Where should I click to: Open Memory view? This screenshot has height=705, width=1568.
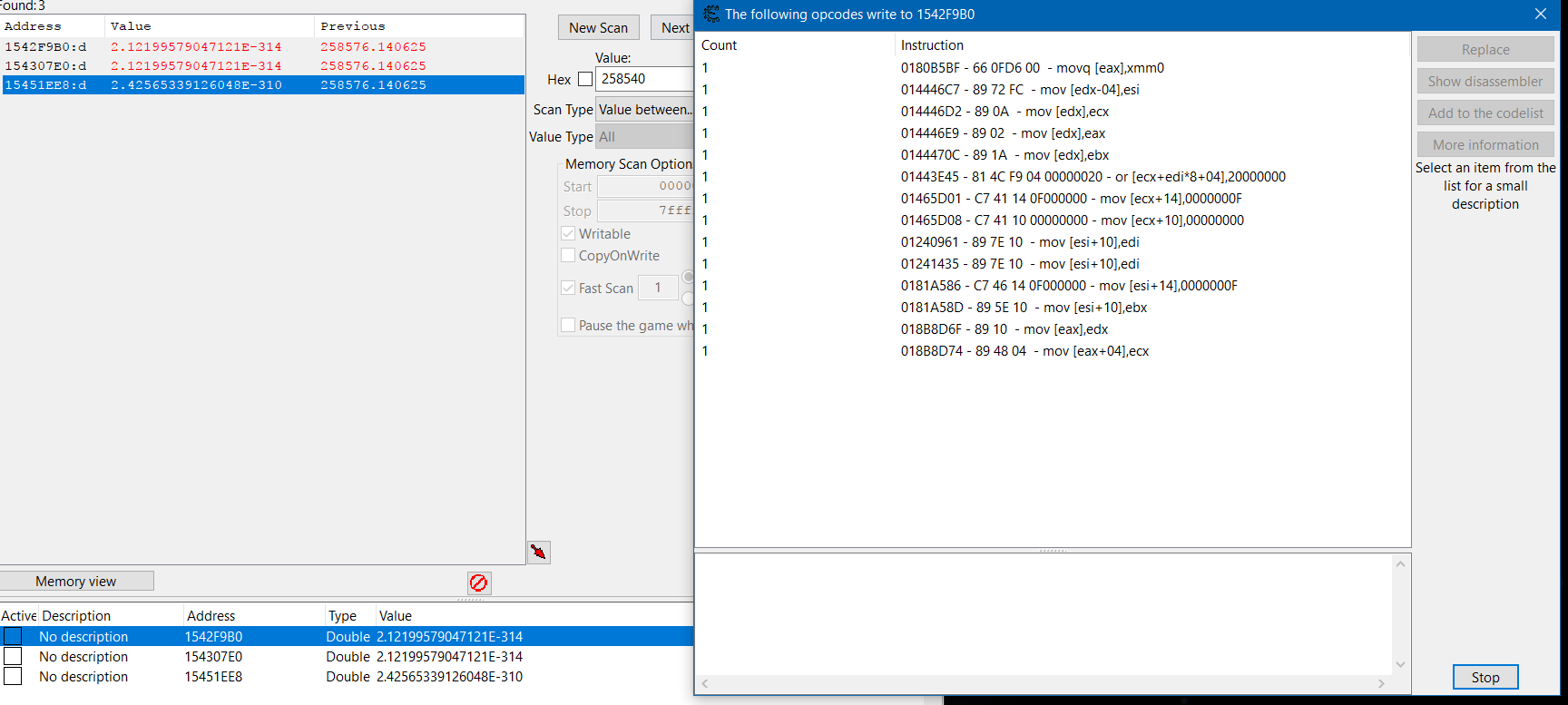76,581
